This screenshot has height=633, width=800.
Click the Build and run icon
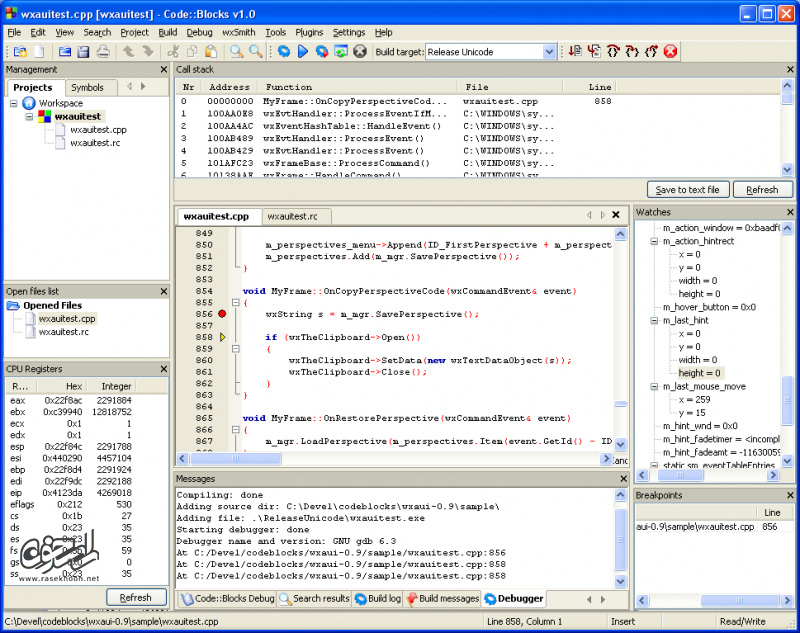point(322,52)
